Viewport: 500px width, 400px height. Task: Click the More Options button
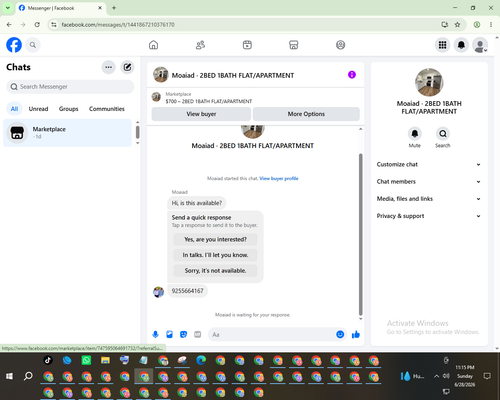point(306,114)
